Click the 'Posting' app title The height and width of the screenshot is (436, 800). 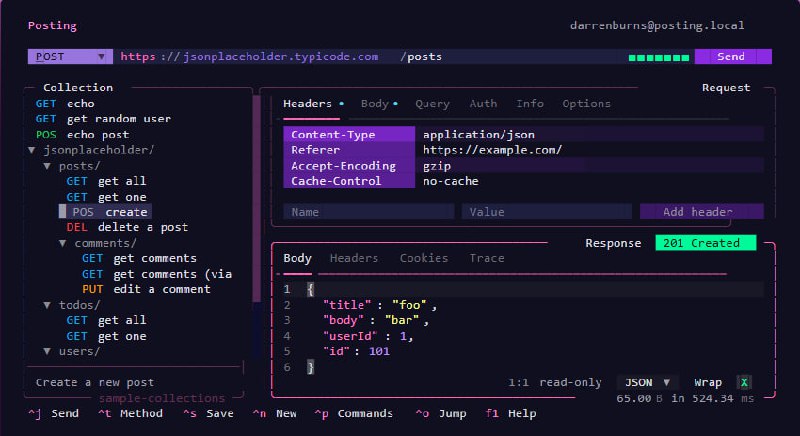coord(52,25)
